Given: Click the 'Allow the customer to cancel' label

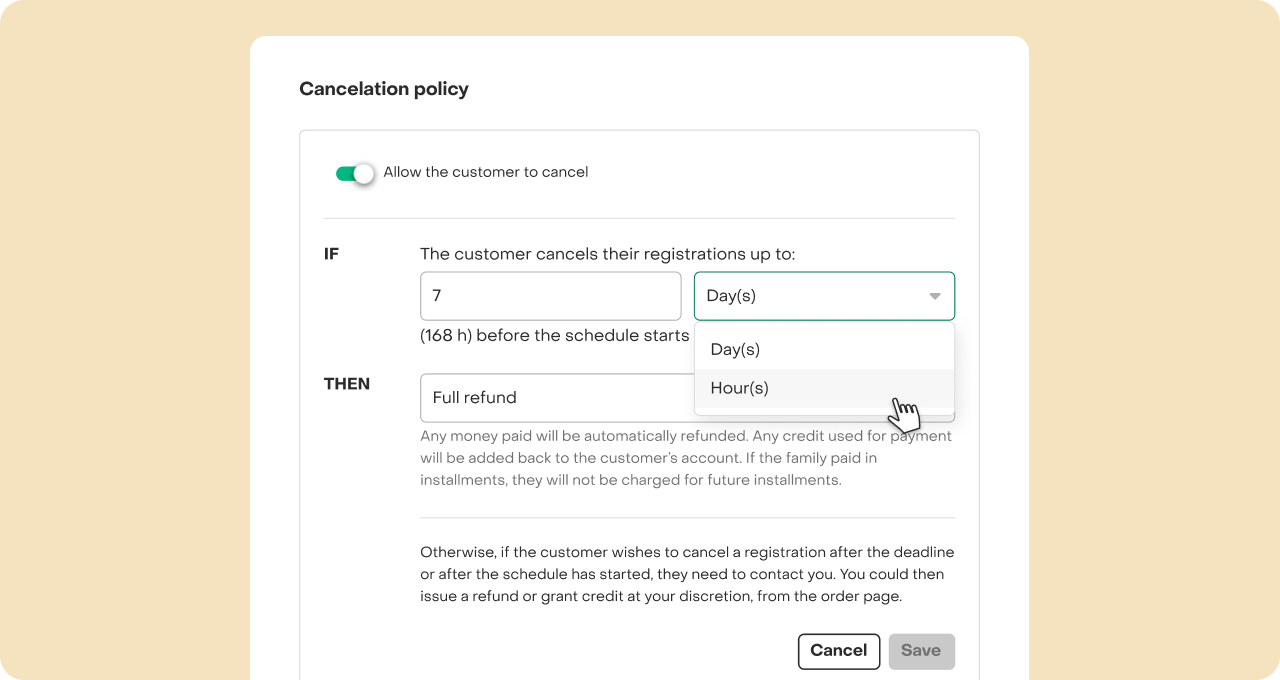Looking at the screenshot, I should tap(486, 172).
